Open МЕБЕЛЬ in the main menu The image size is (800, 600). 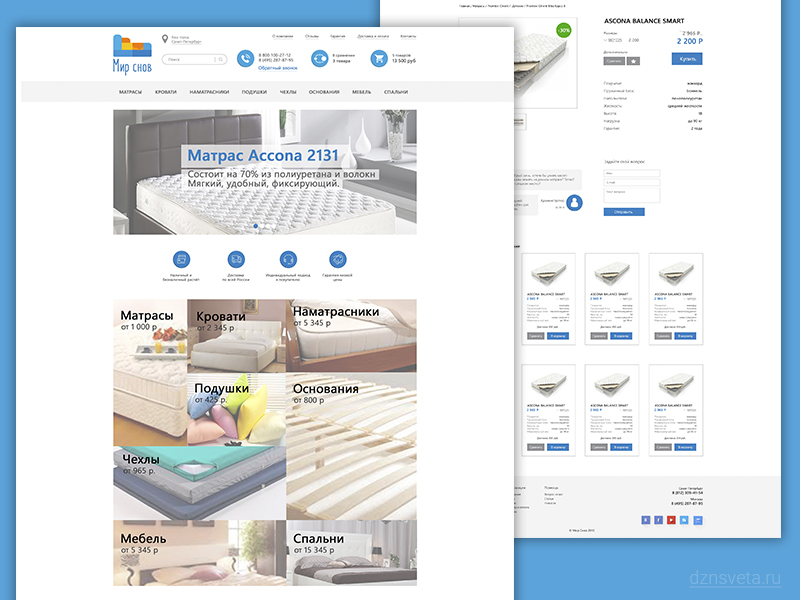click(x=361, y=92)
